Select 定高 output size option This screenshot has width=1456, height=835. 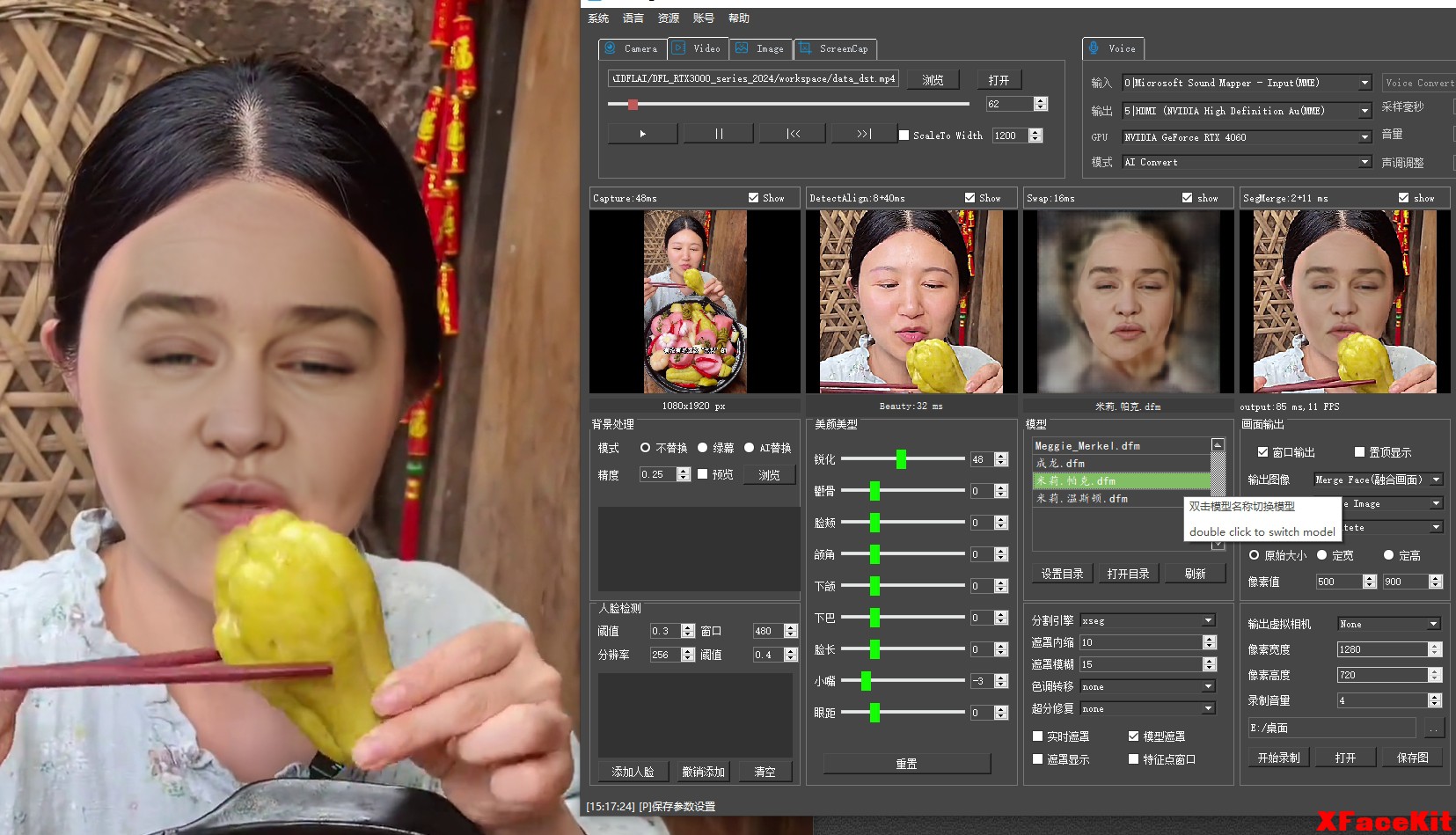pos(1388,555)
